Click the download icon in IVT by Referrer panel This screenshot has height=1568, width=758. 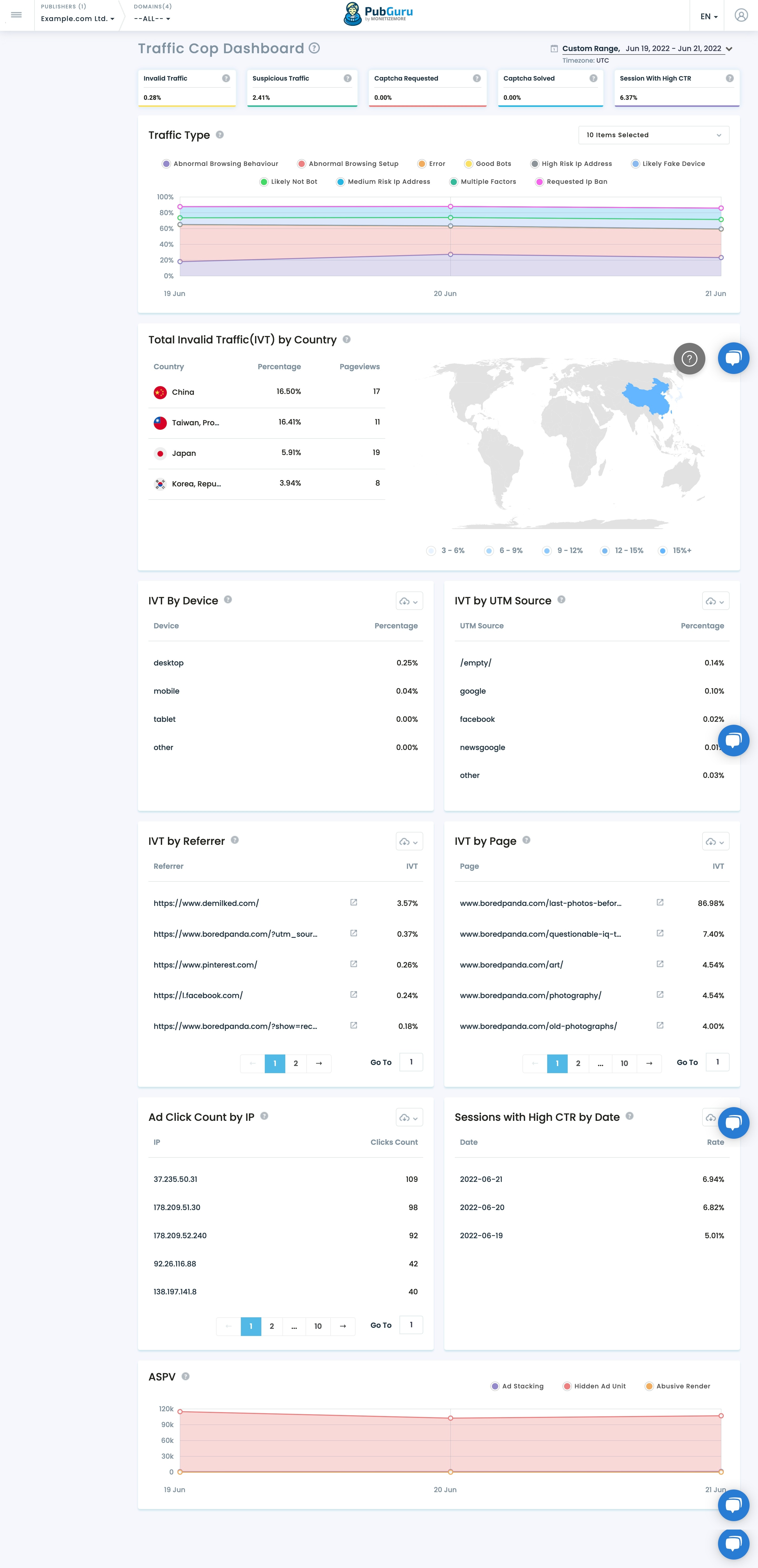pos(404,841)
